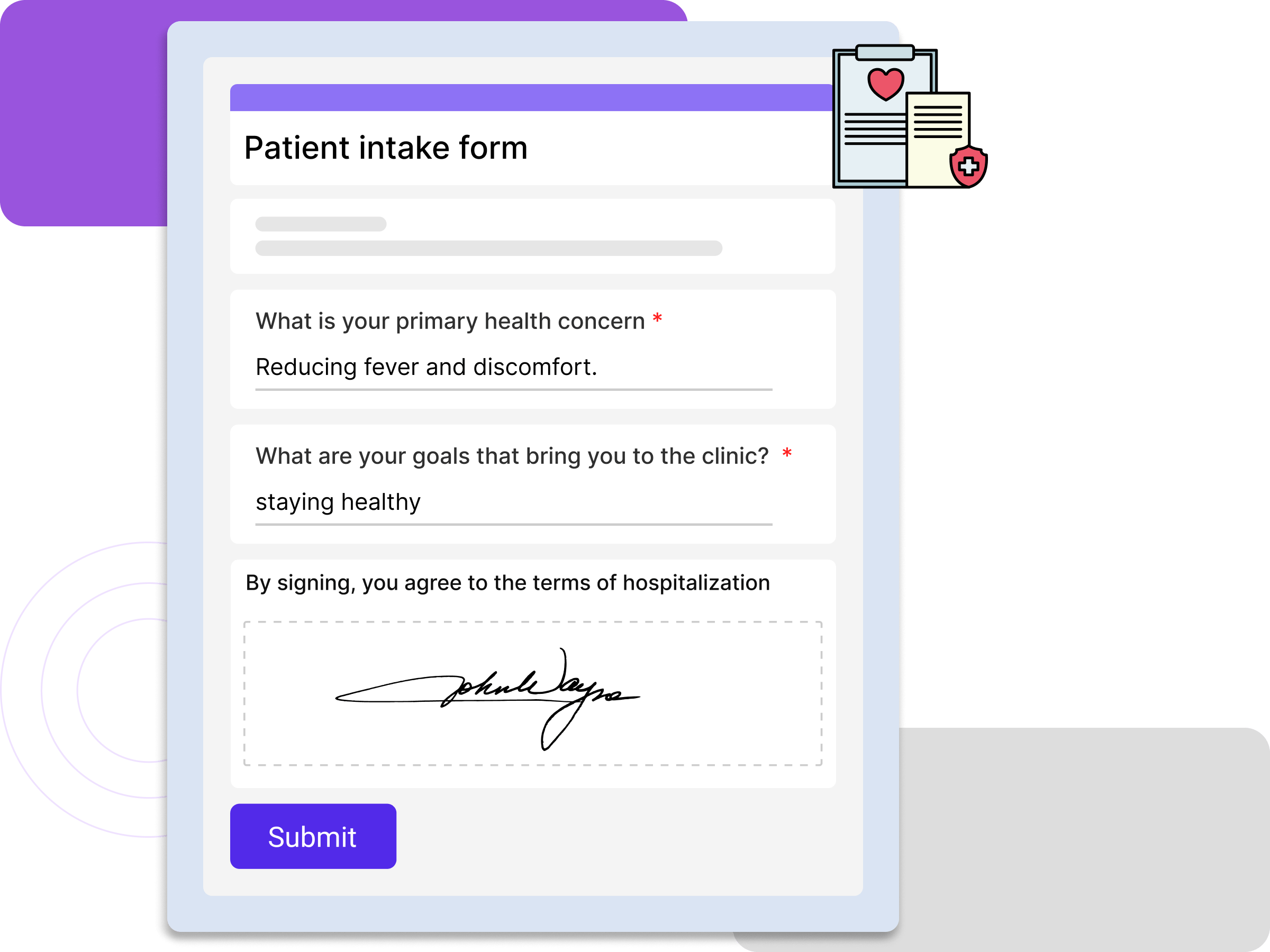This screenshot has height=952, width=1270.
Task: Click the red asterisk after clinic goals question
Action: (x=787, y=454)
